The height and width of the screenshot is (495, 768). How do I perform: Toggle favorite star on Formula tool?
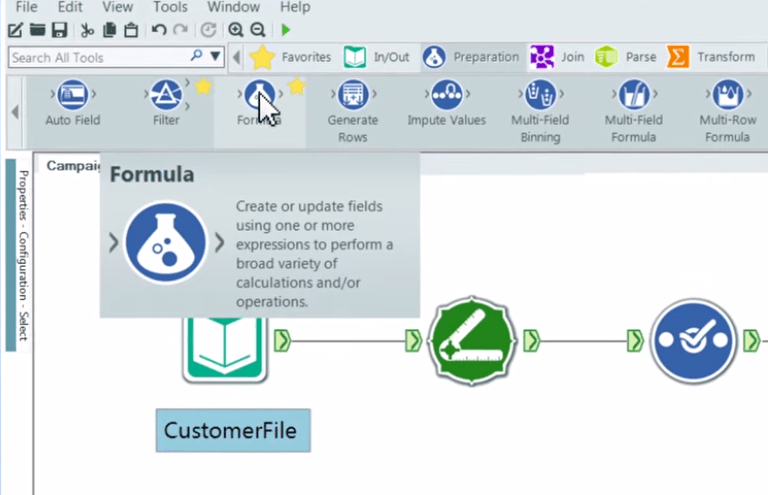296,87
